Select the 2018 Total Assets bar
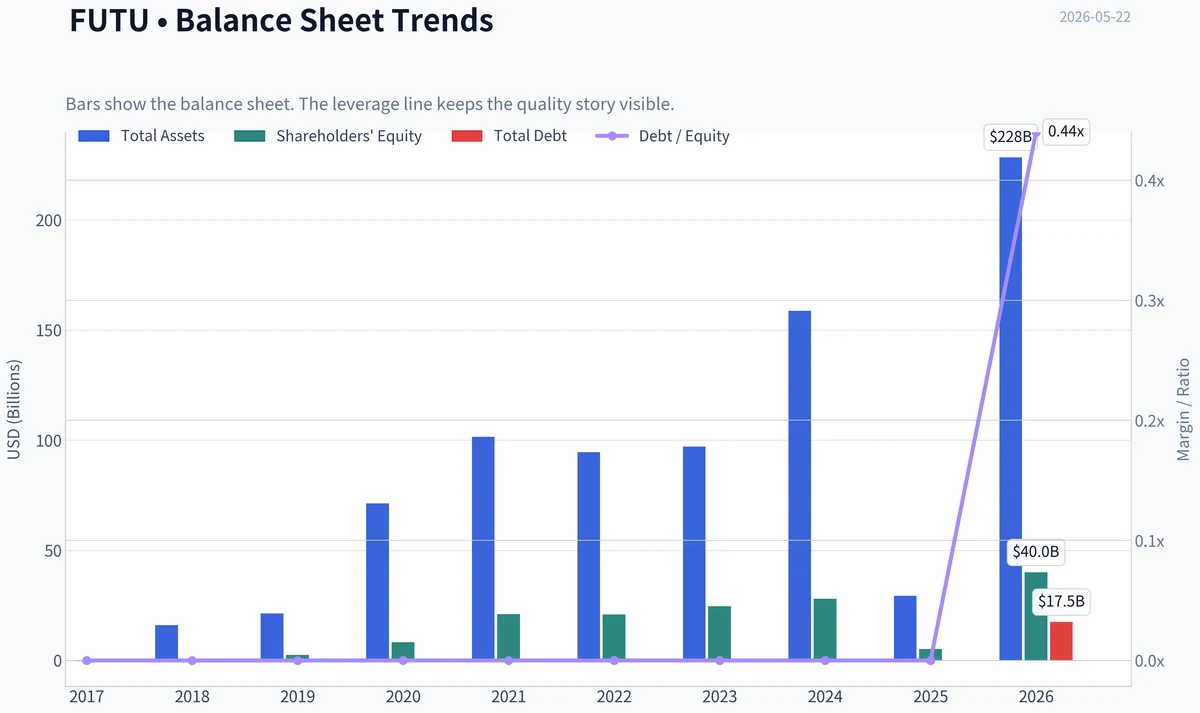Viewport: 1200px width, 713px height. [x=167, y=643]
